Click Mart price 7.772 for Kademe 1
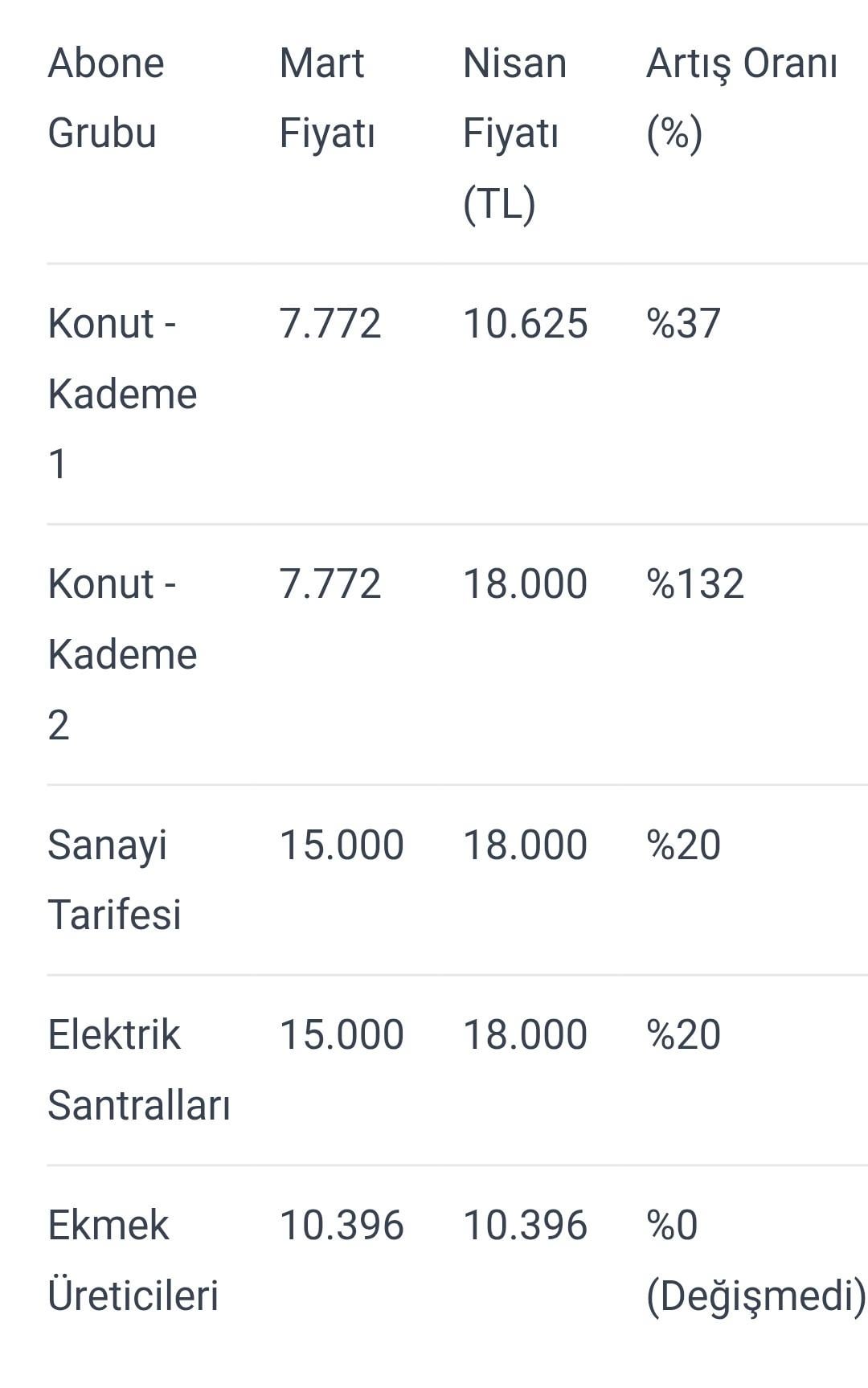 pyautogui.click(x=330, y=324)
